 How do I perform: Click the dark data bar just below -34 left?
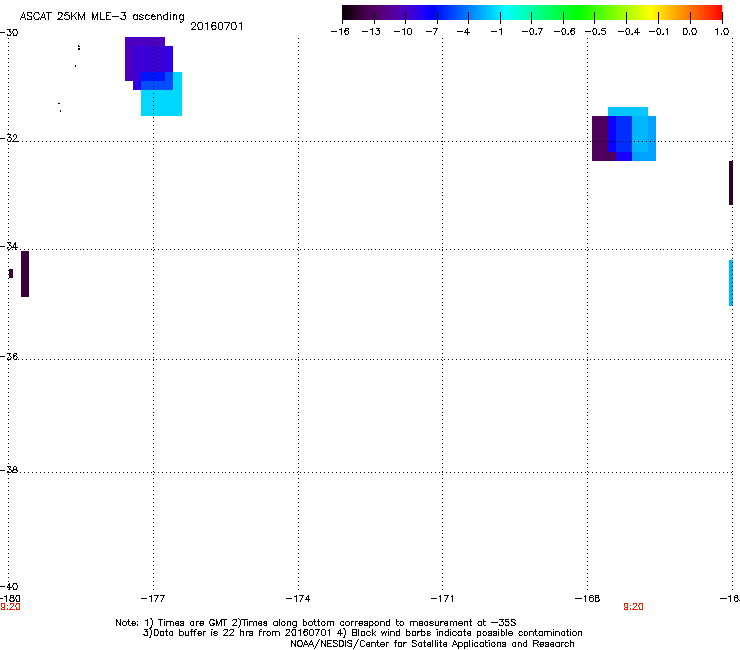[x=25, y=274]
